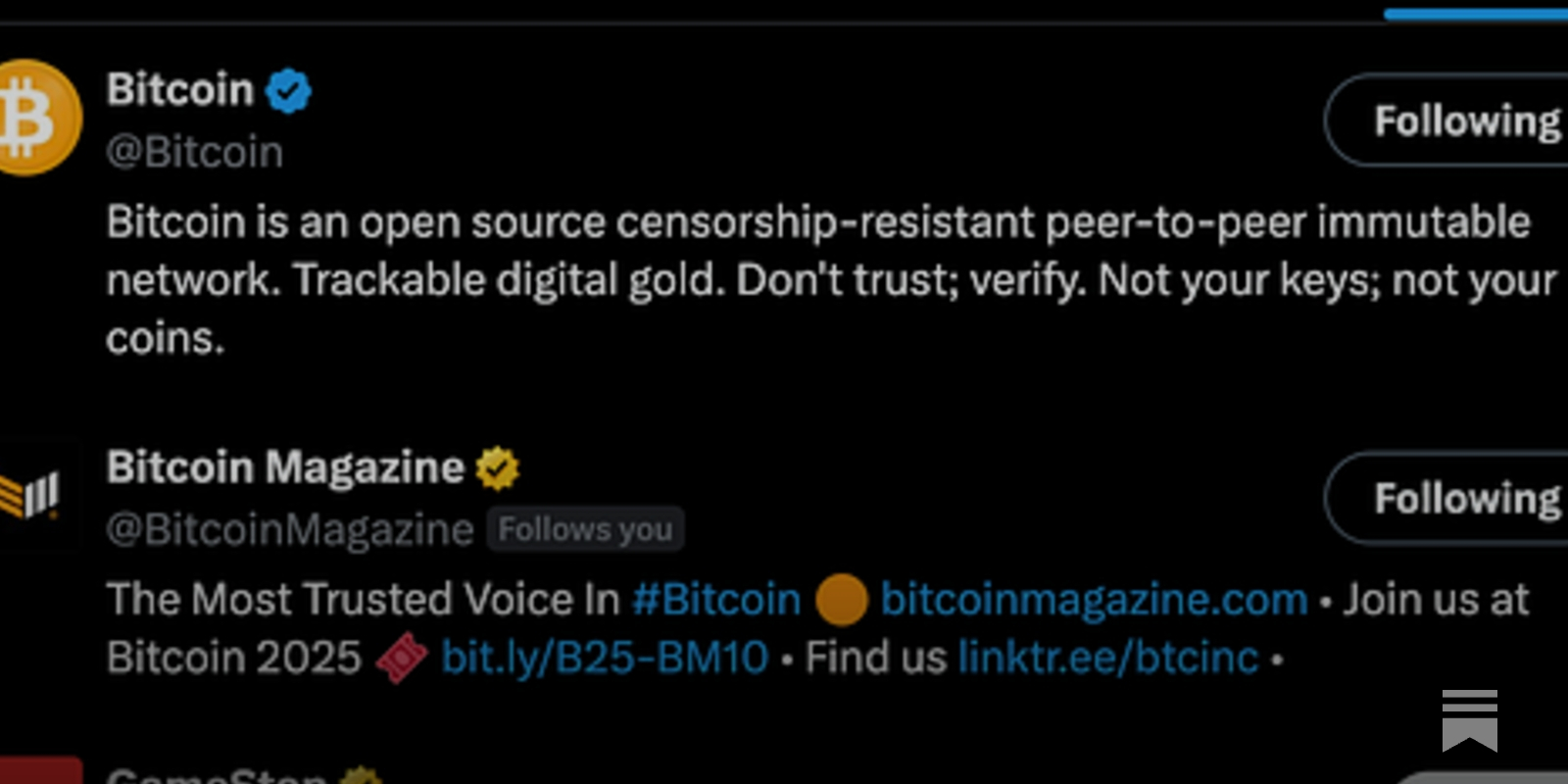
Task: Open the bit.ly/B25-BM10 link
Action: (x=605, y=658)
